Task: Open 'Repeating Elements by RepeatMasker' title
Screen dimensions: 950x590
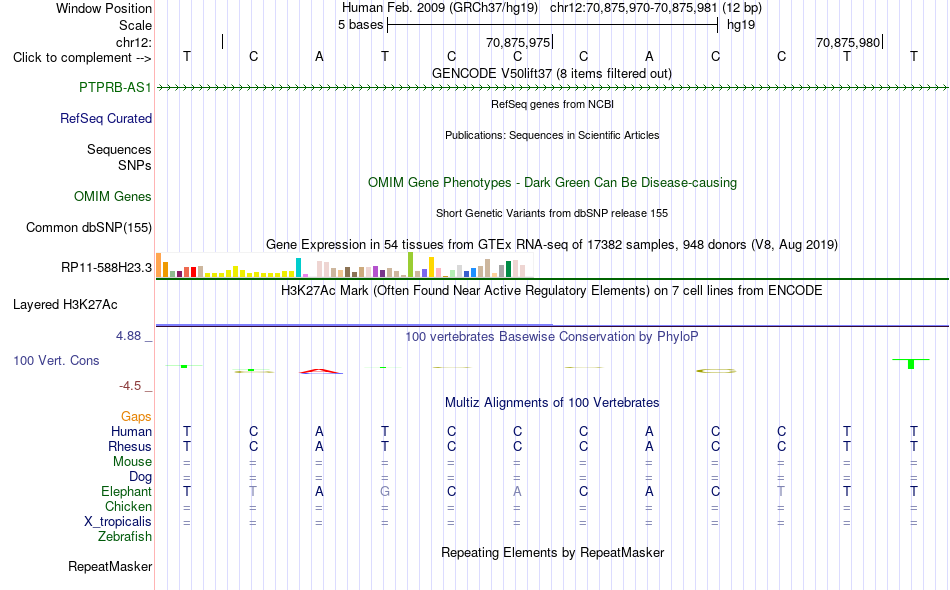Action: (553, 552)
